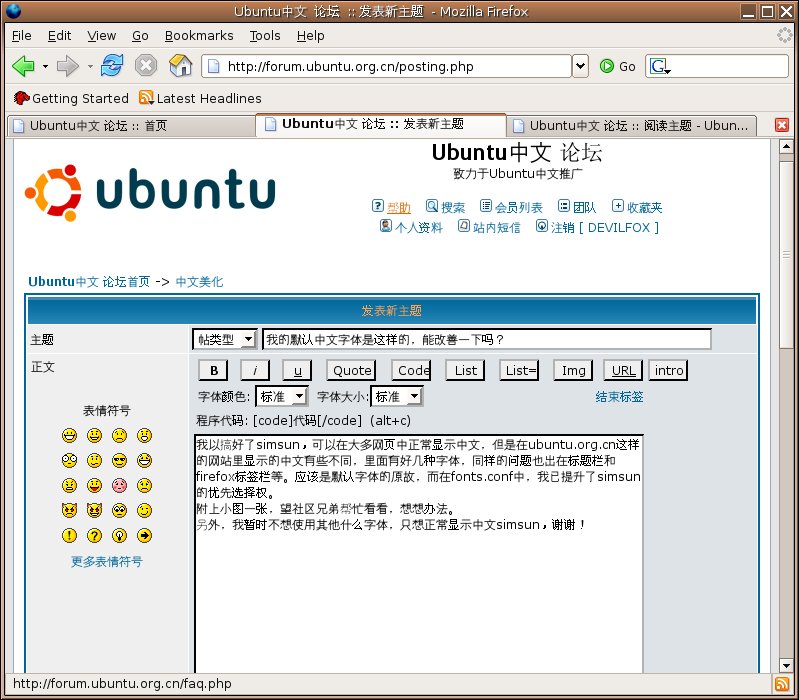The width and height of the screenshot is (799, 700).
Task: Click the URL BBCode button
Action: point(623,370)
